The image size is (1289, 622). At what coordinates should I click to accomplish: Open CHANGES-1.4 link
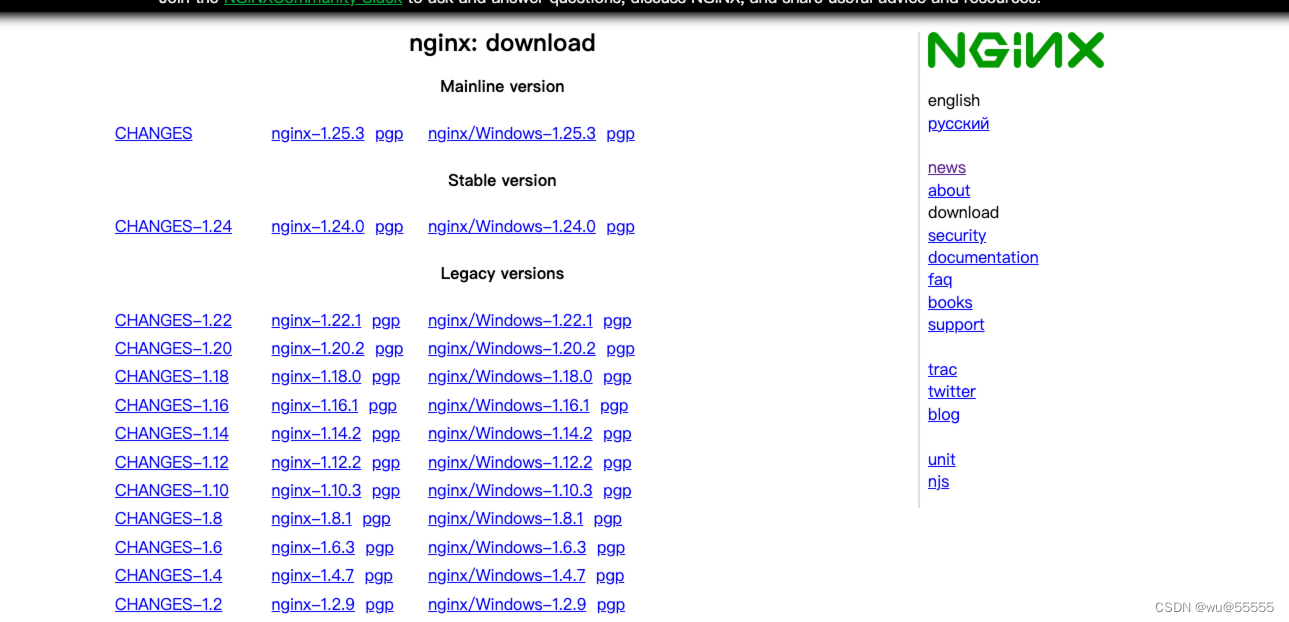click(169, 575)
